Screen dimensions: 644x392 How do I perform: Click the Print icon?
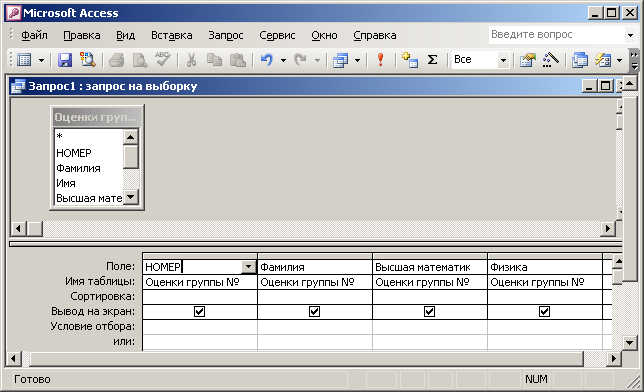click(117, 60)
